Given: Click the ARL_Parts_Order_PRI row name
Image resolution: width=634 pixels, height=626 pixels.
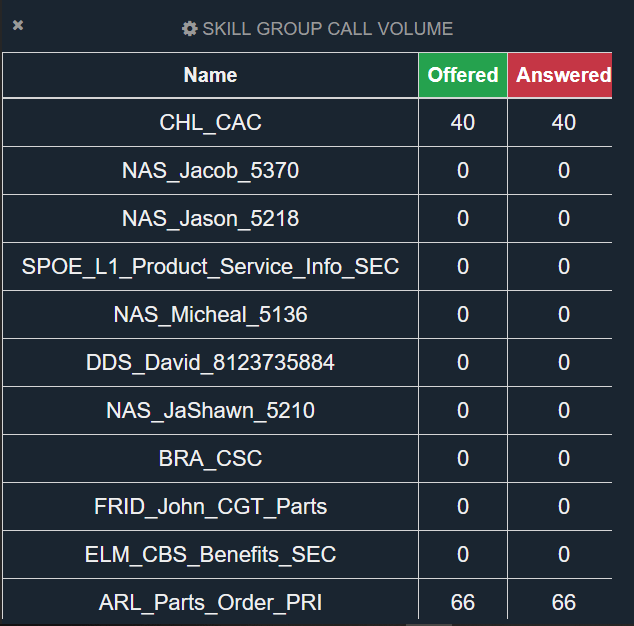Looking at the screenshot, I should pyautogui.click(x=210, y=603).
